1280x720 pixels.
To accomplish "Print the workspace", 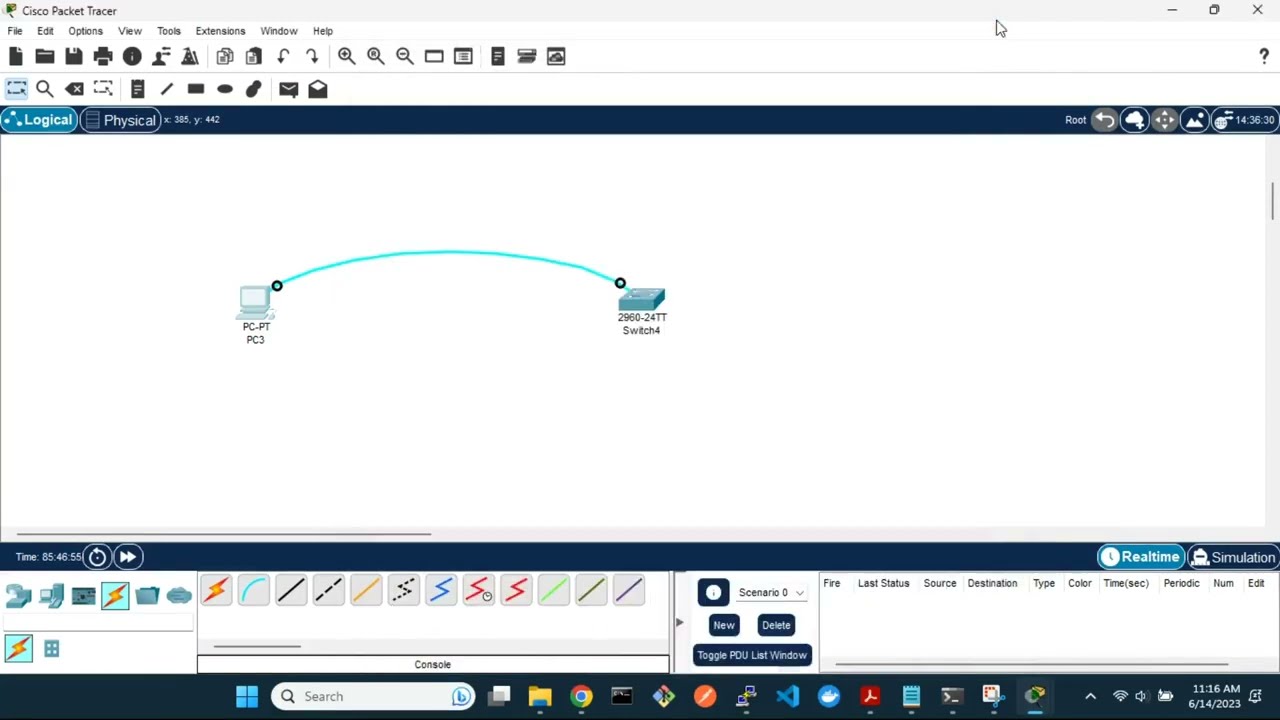I will pyautogui.click(x=103, y=56).
